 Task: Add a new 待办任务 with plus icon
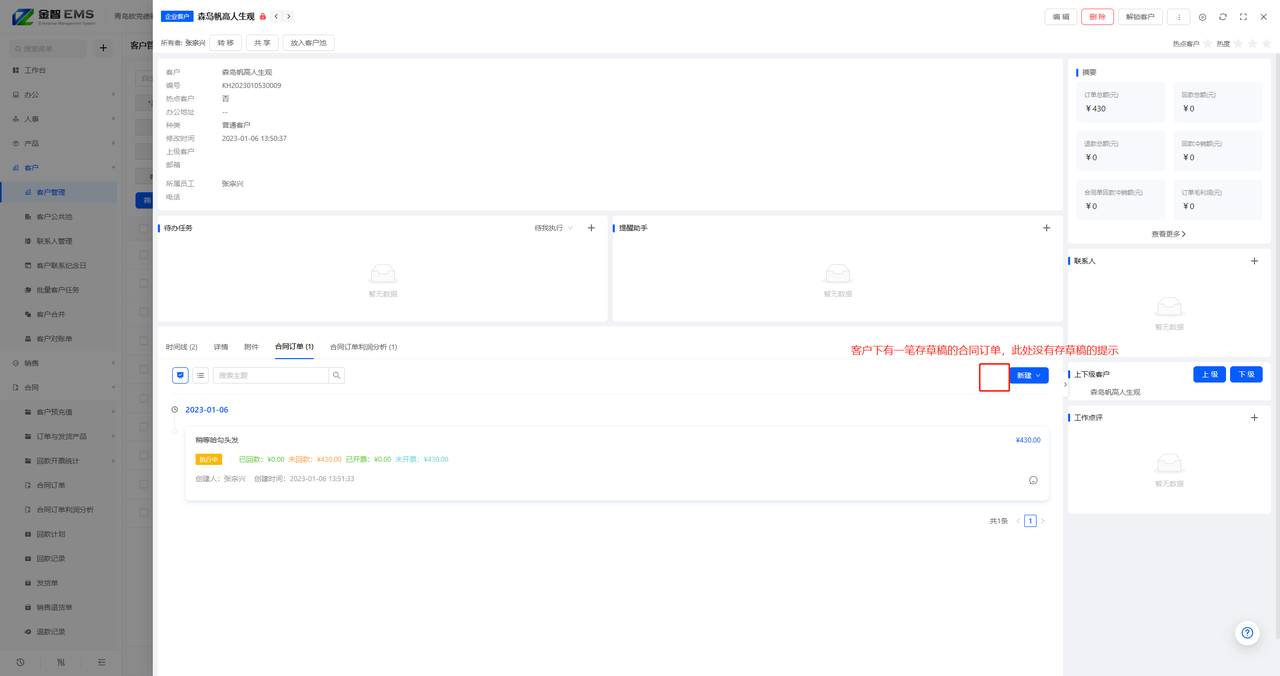pos(591,228)
